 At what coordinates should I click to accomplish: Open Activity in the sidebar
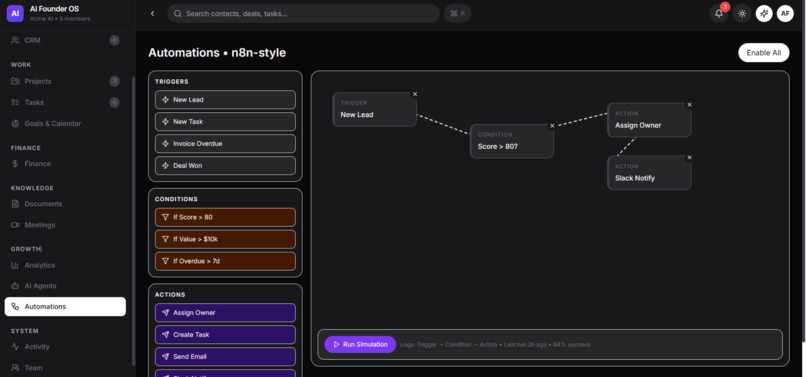pos(65,347)
